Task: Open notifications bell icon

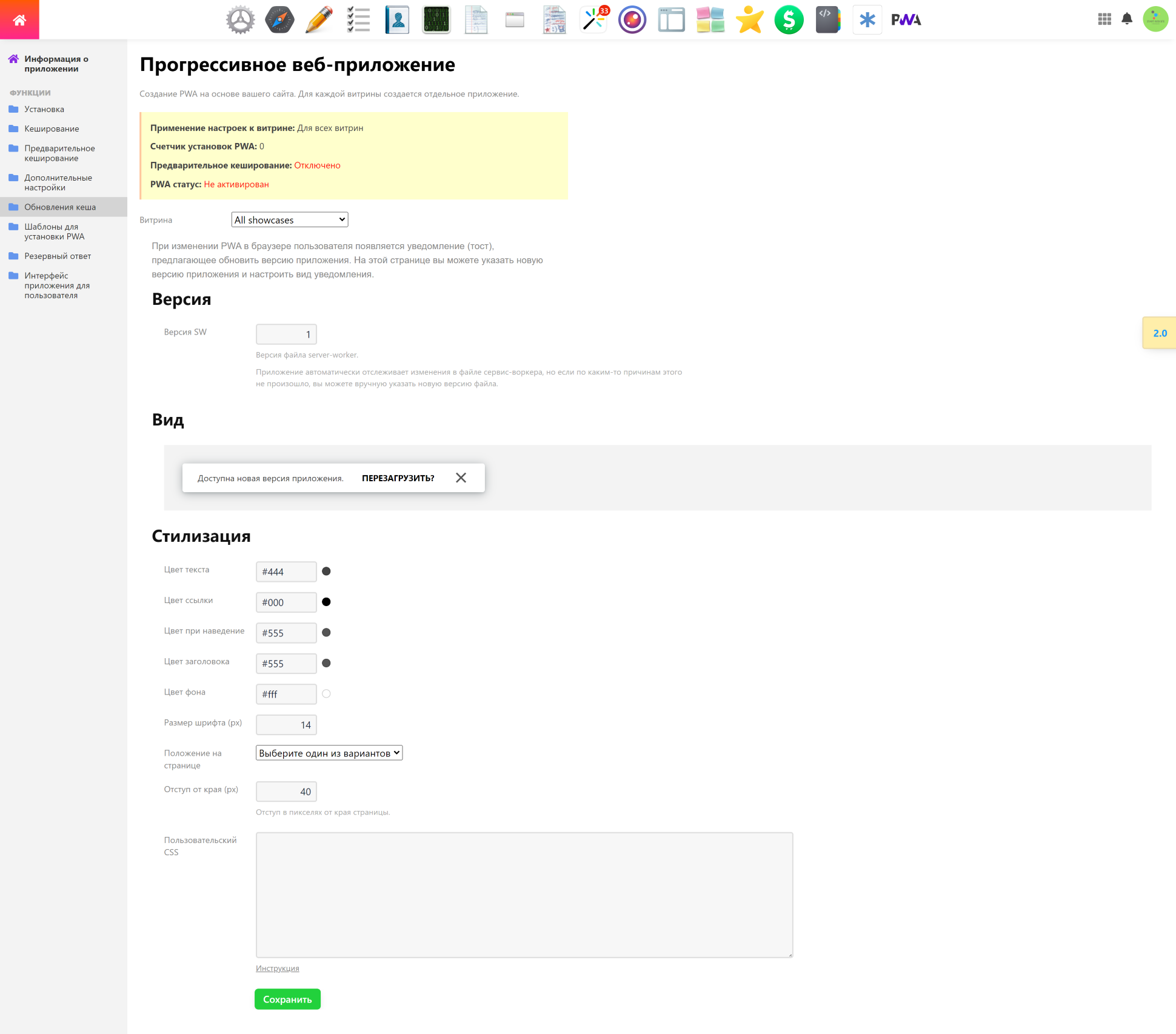Action: click(1127, 19)
